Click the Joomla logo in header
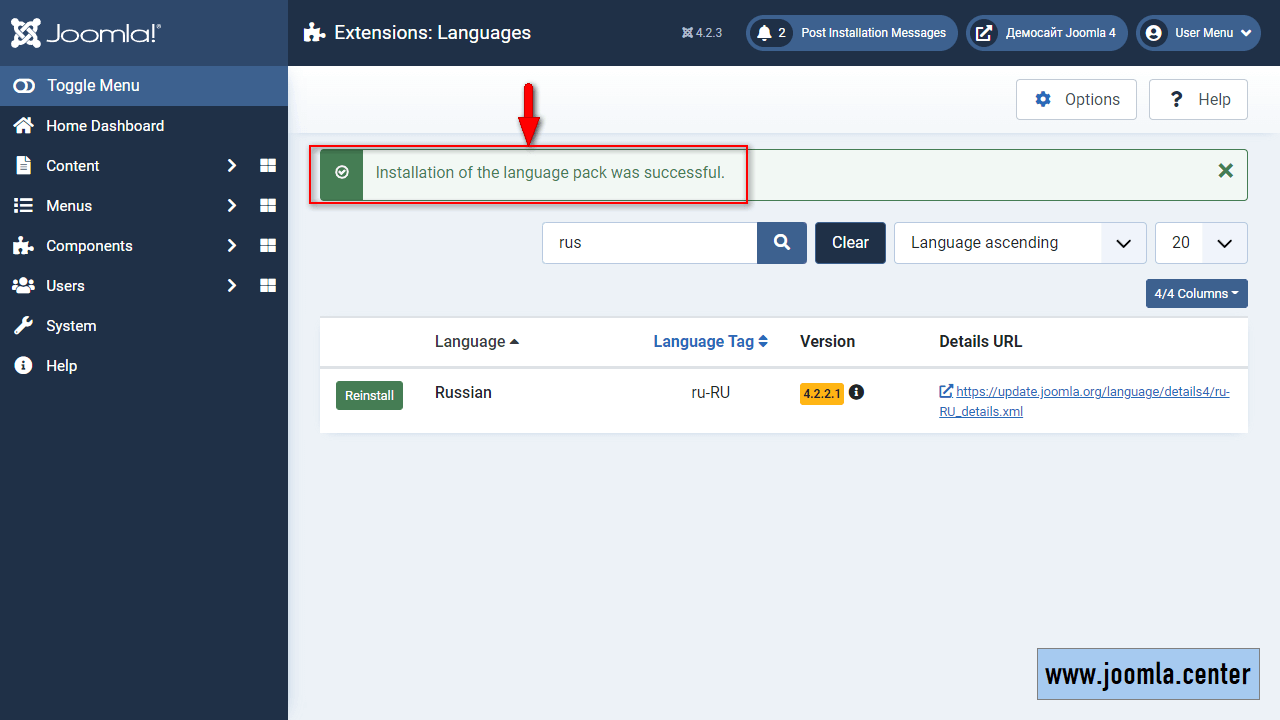Image resolution: width=1280 pixels, height=720 pixels. 86,33
